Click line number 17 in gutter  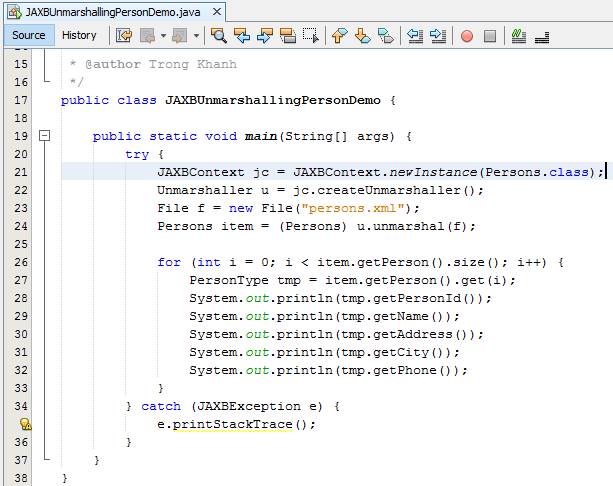[x=21, y=100]
